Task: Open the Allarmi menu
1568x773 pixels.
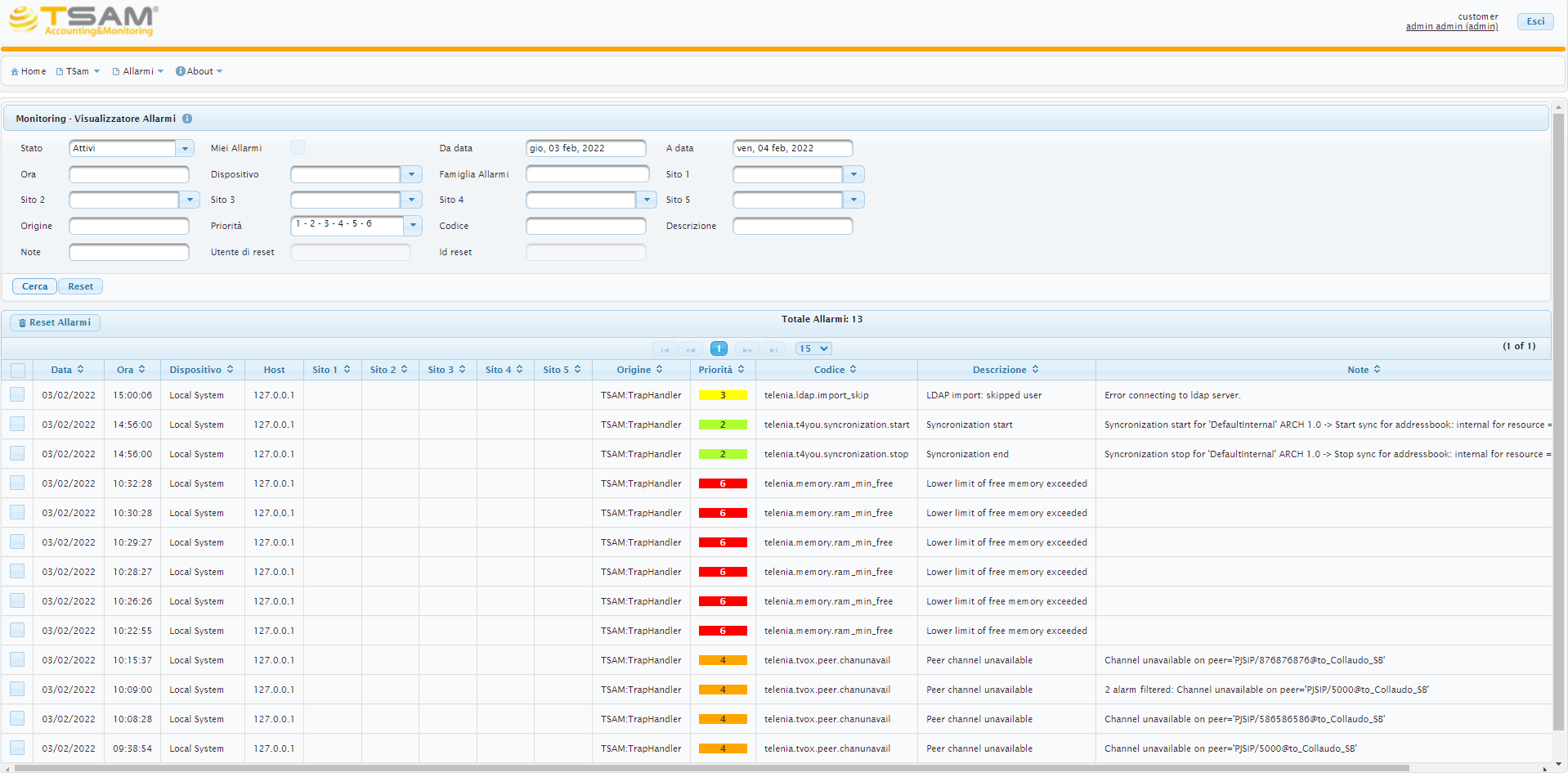Action: (x=138, y=71)
